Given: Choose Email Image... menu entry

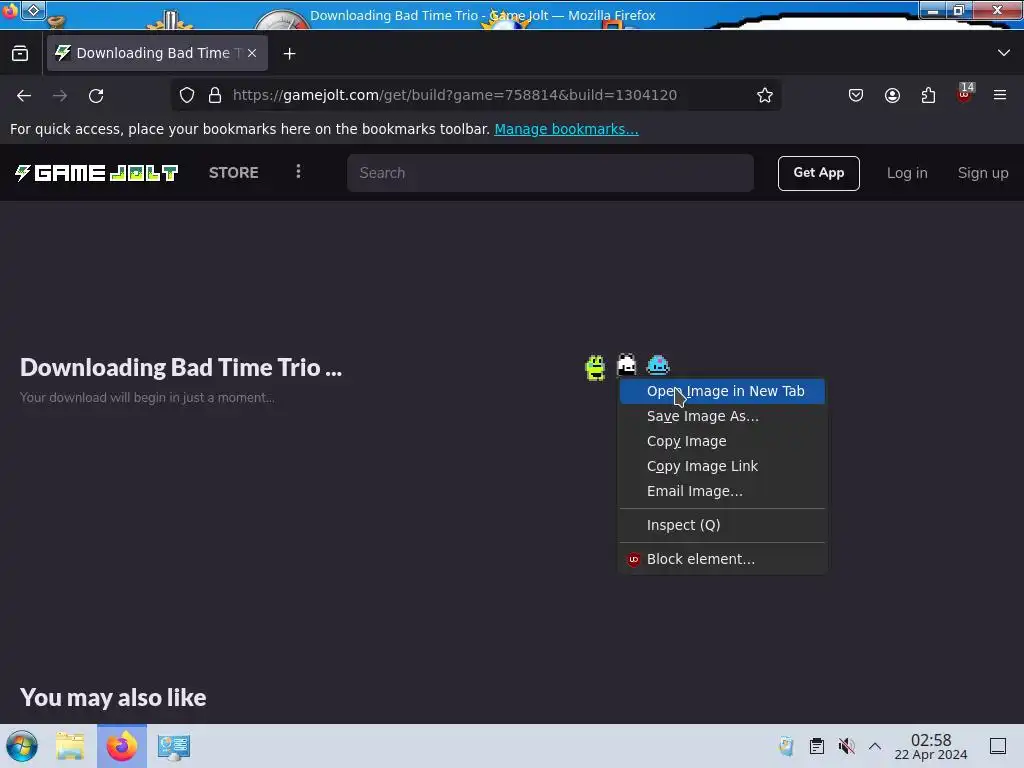Looking at the screenshot, I should coord(722,491).
